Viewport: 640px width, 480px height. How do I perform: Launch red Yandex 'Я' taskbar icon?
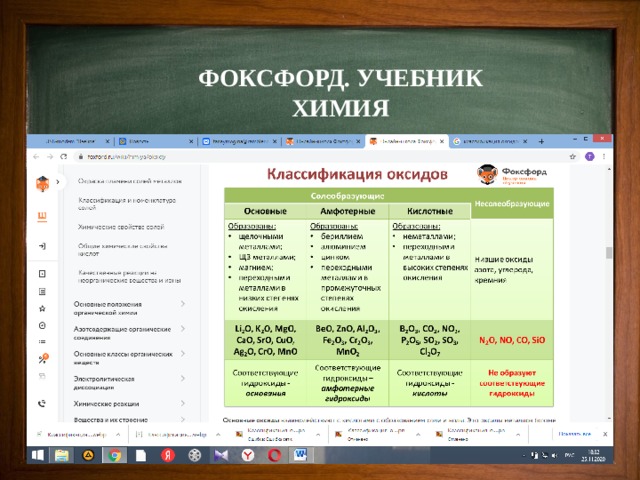point(168,455)
